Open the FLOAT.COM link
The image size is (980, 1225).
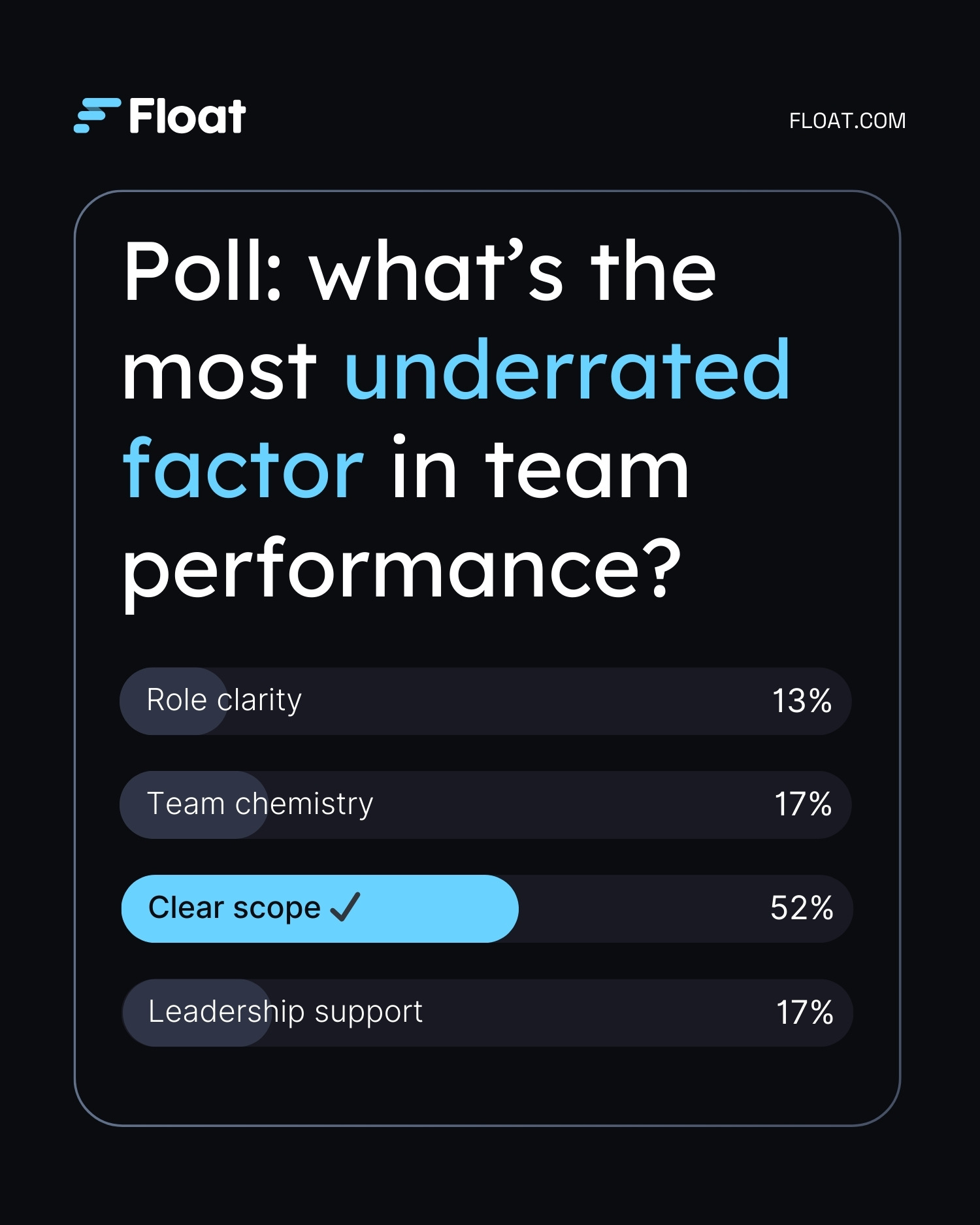coord(847,121)
